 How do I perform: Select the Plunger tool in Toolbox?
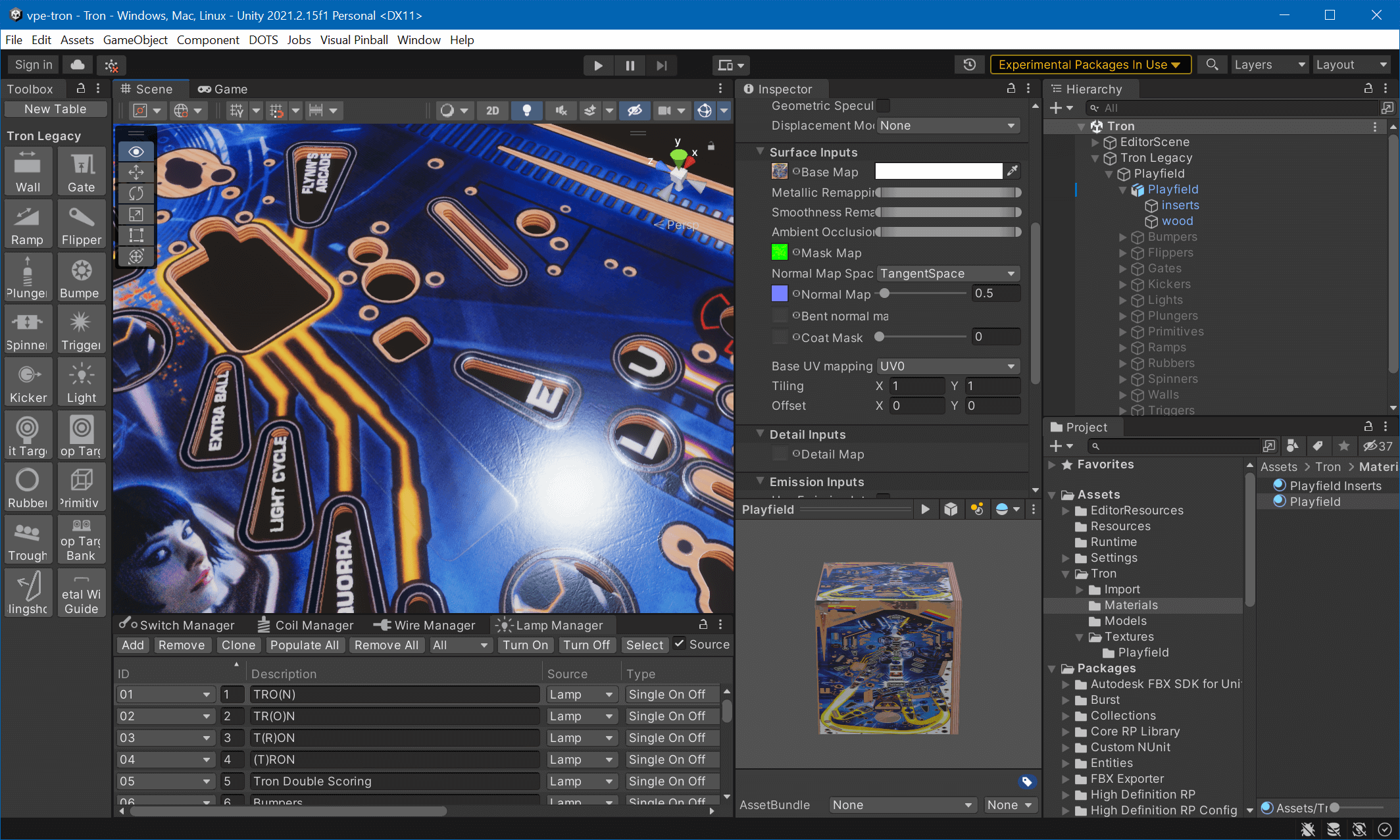pos(28,277)
